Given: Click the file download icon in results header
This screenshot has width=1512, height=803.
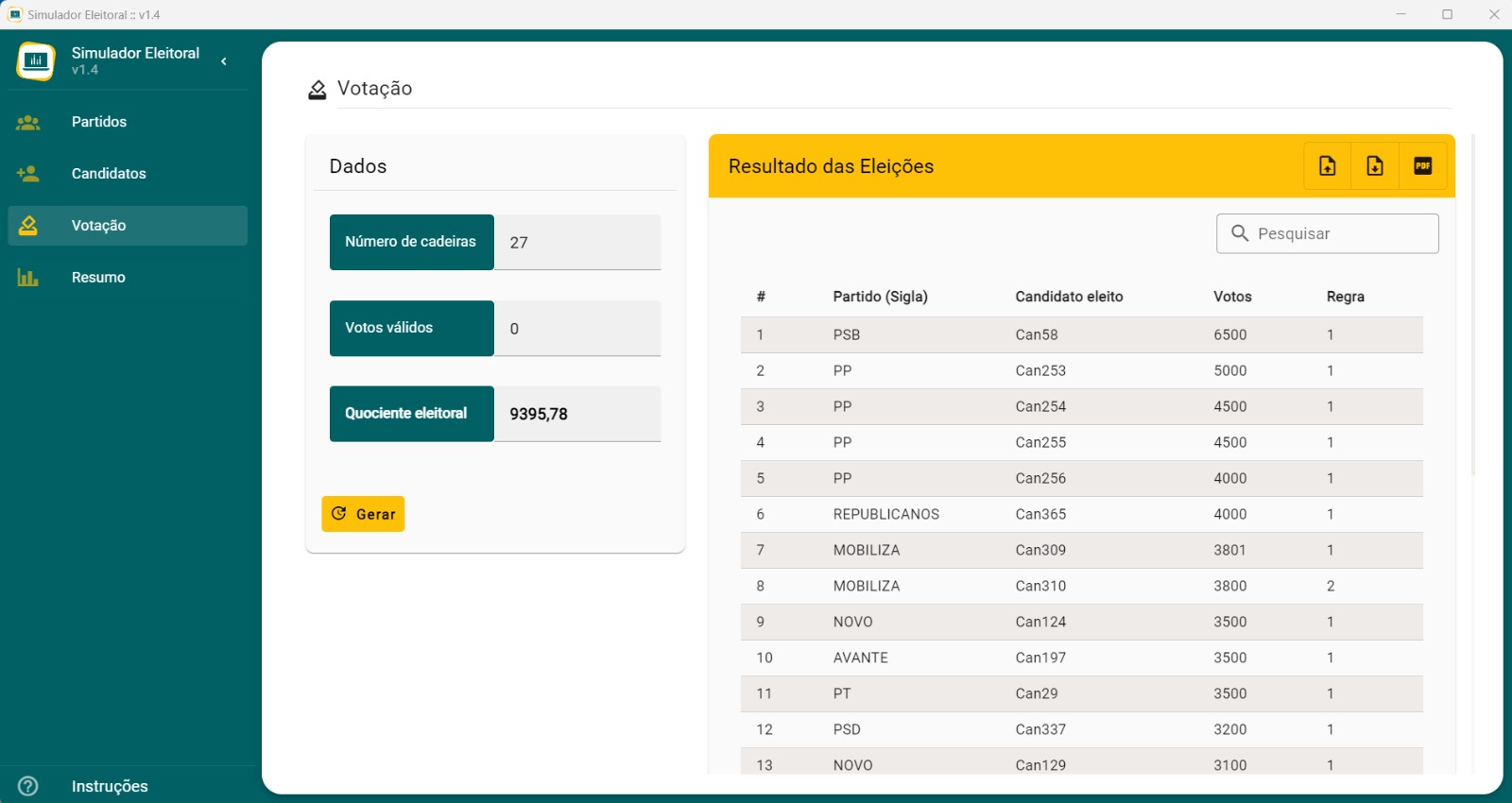Looking at the screenshot, I should [1375, 166].
